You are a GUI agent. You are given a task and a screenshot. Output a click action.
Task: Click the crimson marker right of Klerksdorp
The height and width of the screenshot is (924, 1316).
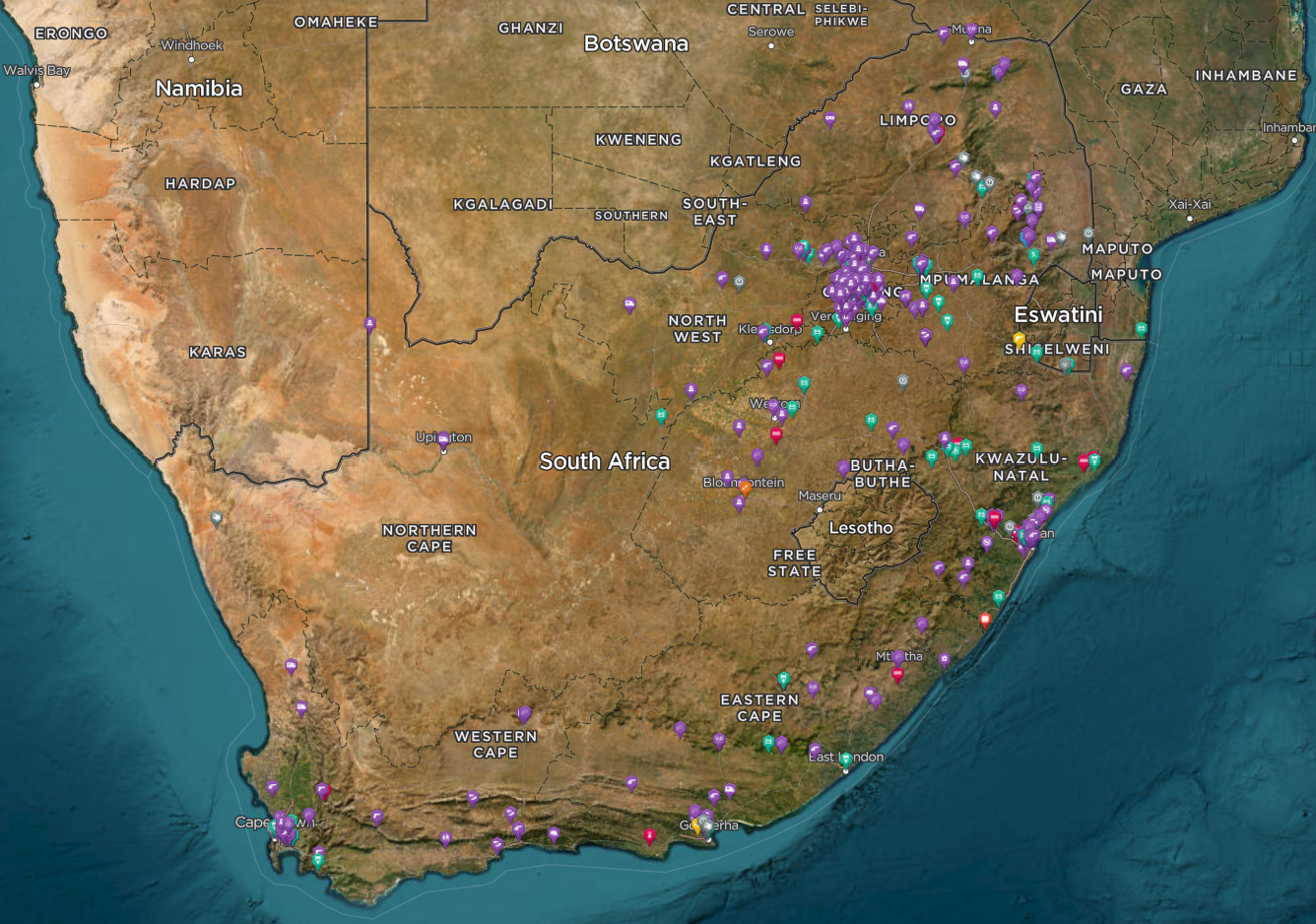[x=797, y=320]
